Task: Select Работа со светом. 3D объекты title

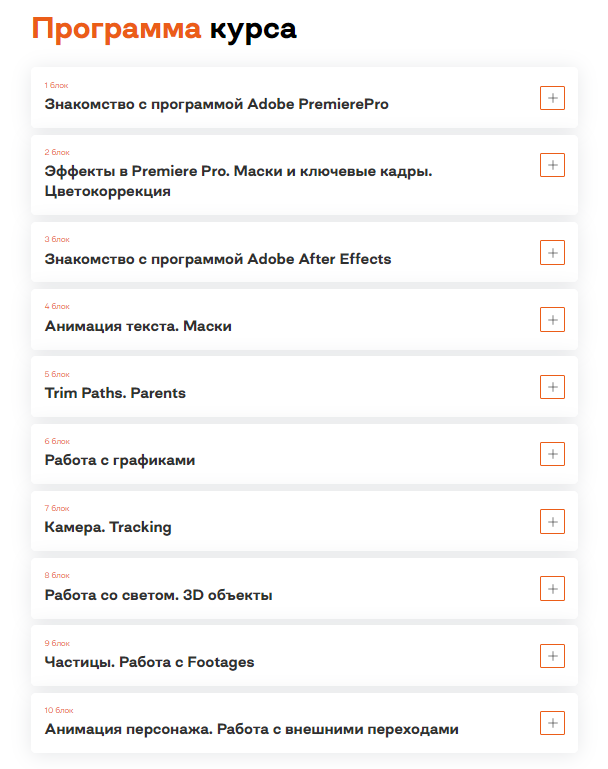Action: point(158,595)
